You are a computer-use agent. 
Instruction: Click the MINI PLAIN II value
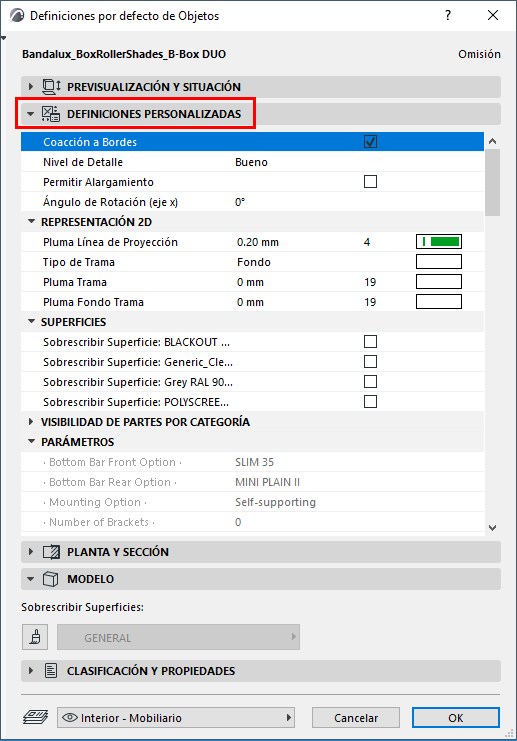pyautogui.click(x=267, y=482)
